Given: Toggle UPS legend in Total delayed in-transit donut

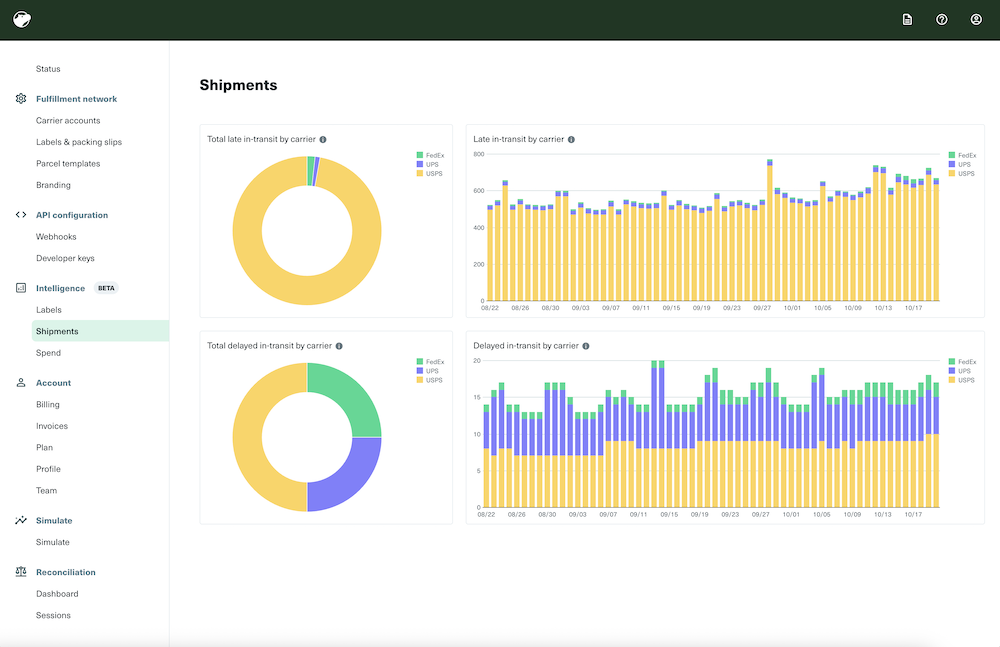Looking at the screenshot, I should (428, 371).
